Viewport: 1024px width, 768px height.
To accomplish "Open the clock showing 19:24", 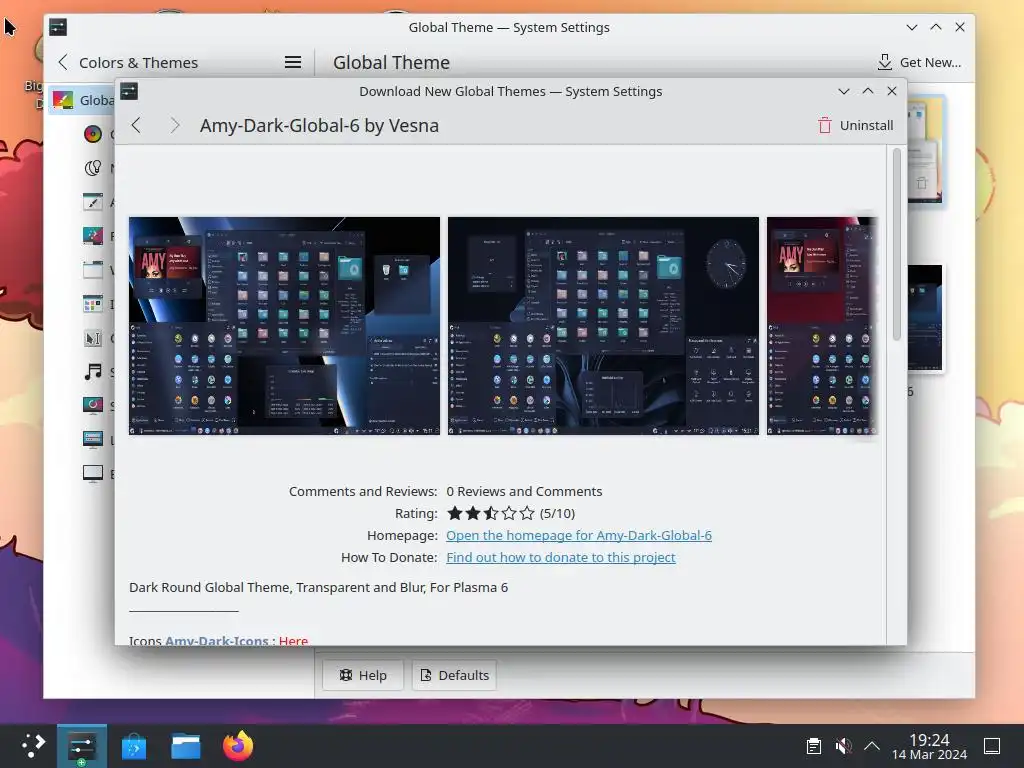I will click(929, 746).
